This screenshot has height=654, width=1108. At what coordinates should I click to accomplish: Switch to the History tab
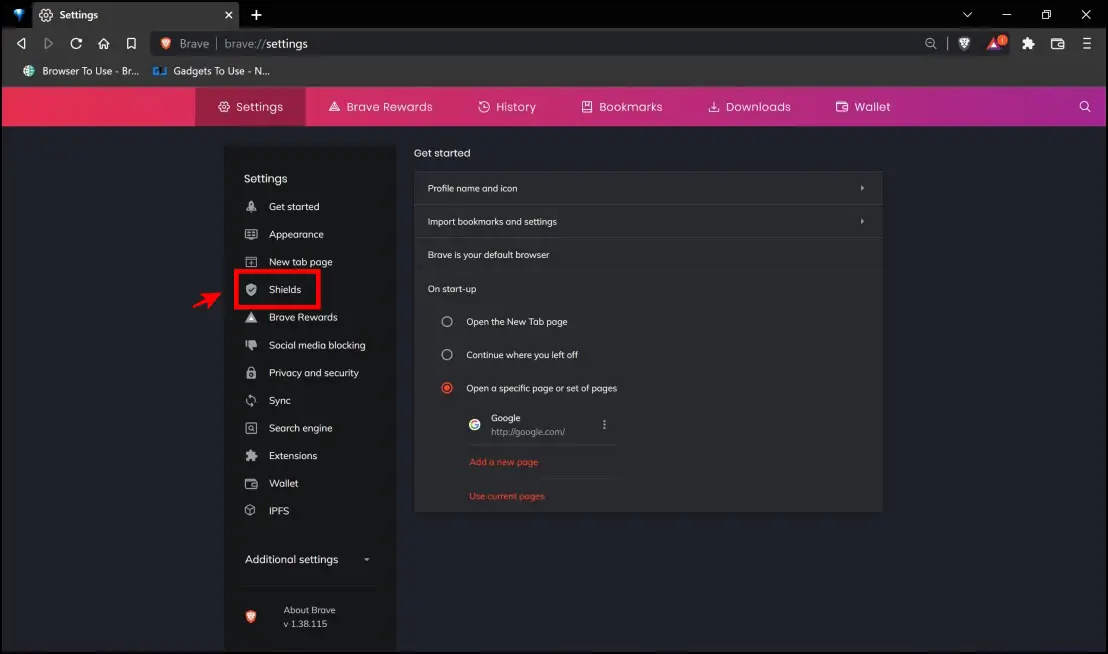point(507,107)
